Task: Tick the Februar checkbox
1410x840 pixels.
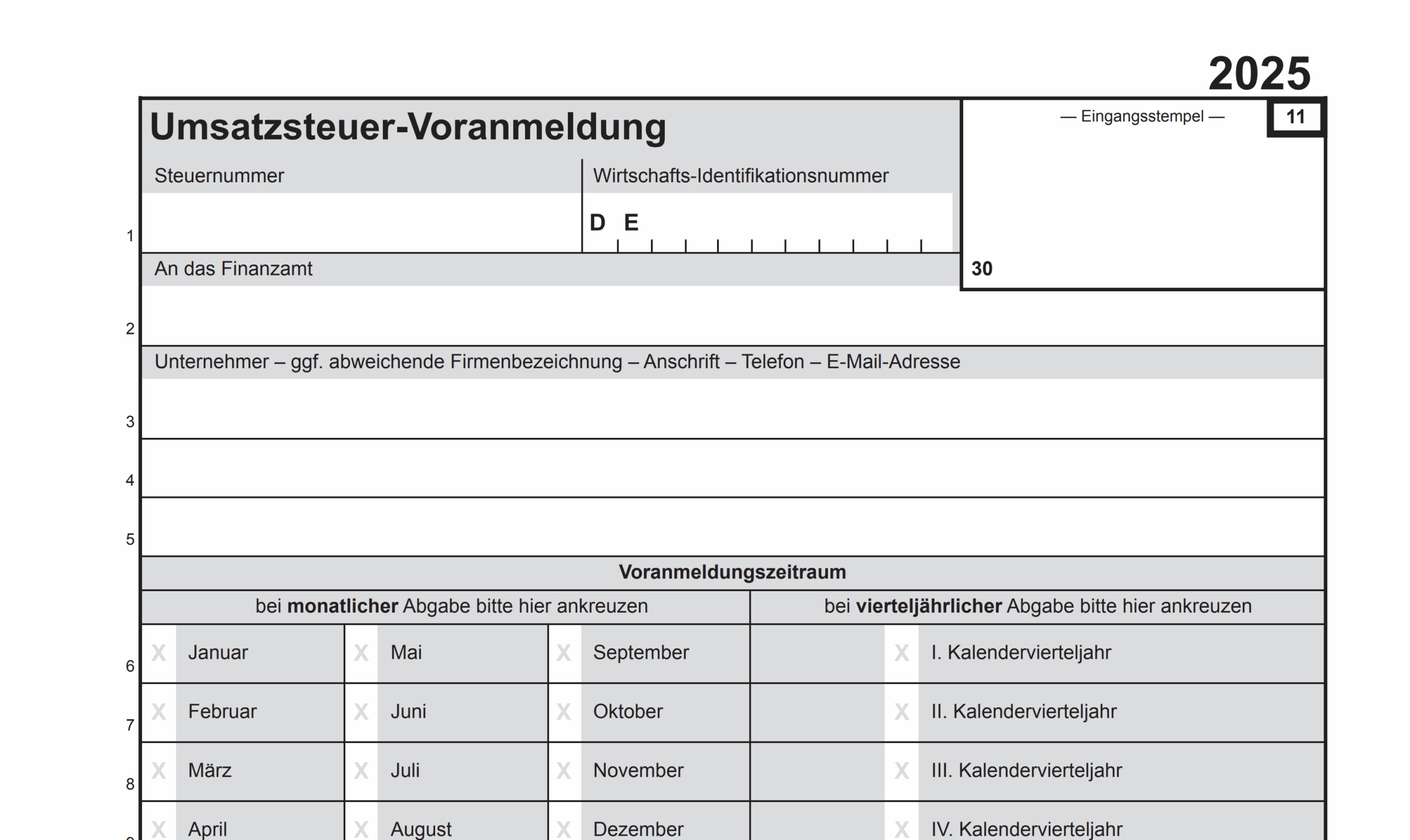Action: coord(159,712)
